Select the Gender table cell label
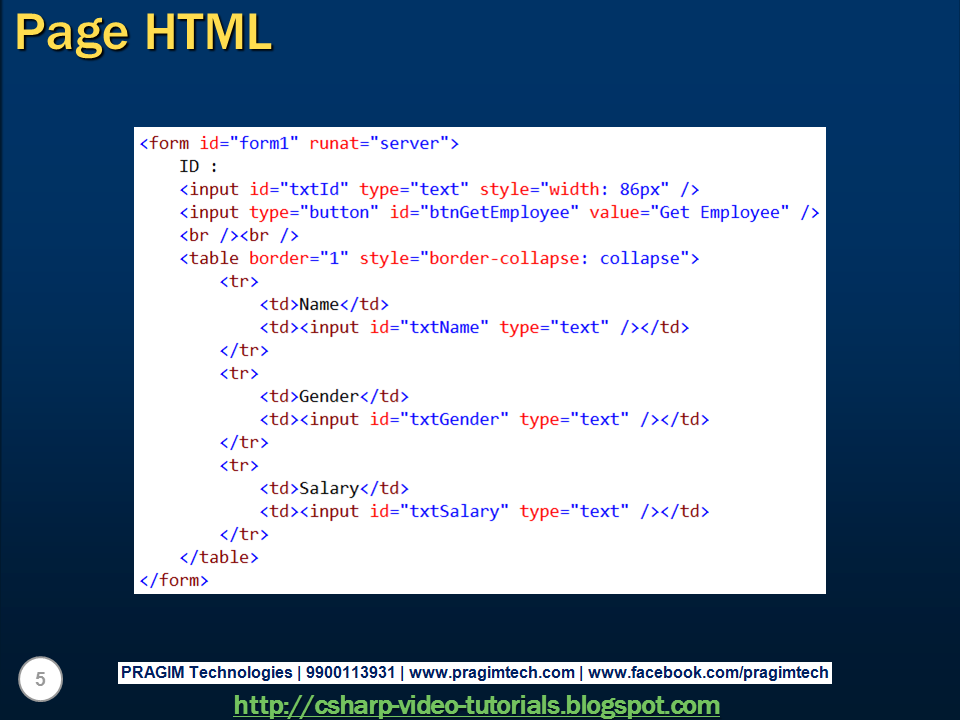 326,396
